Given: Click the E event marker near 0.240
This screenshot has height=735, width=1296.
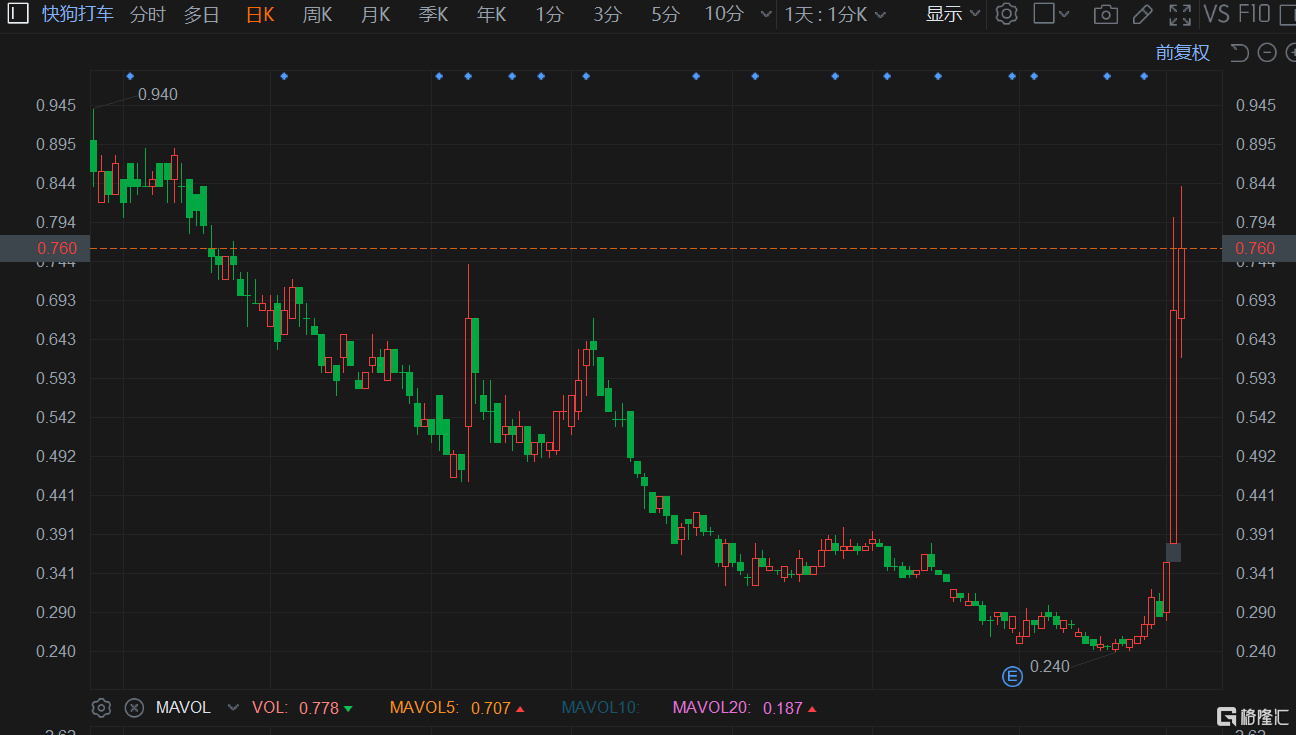Looking at the screenshot, I should [1013, 677].
